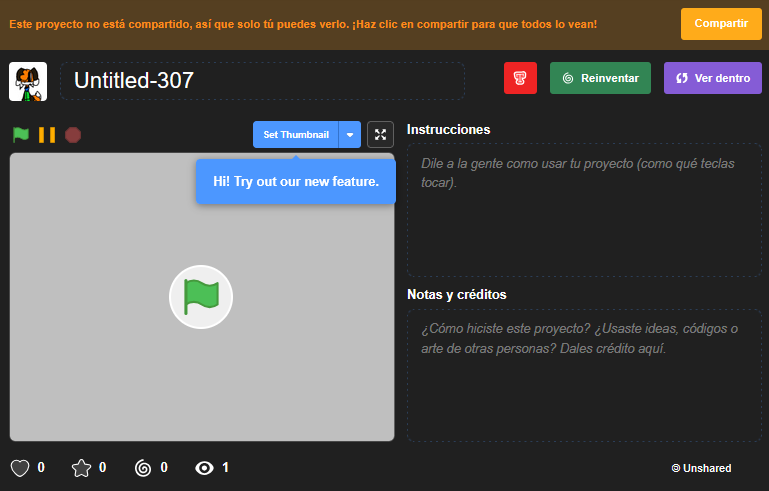769x491 pixels.
Task: Favorite the project with the star icon
Action: click(82, 468)
